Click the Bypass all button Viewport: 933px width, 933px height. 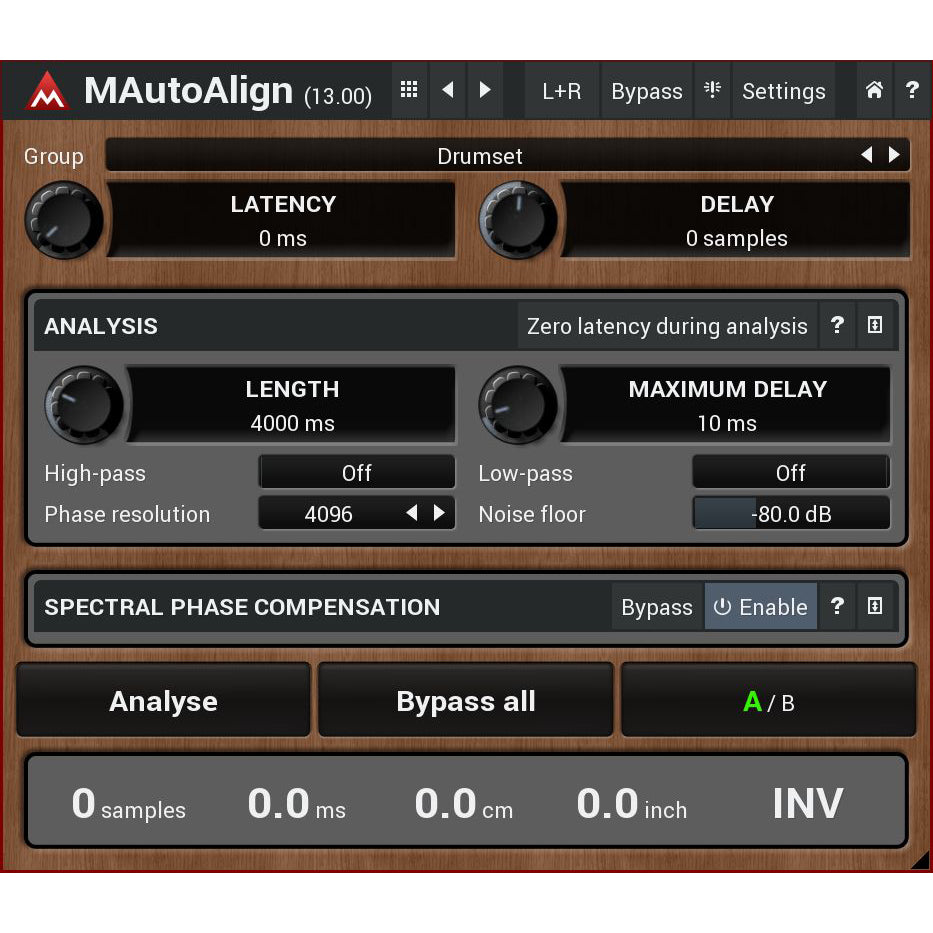point(465,701)
